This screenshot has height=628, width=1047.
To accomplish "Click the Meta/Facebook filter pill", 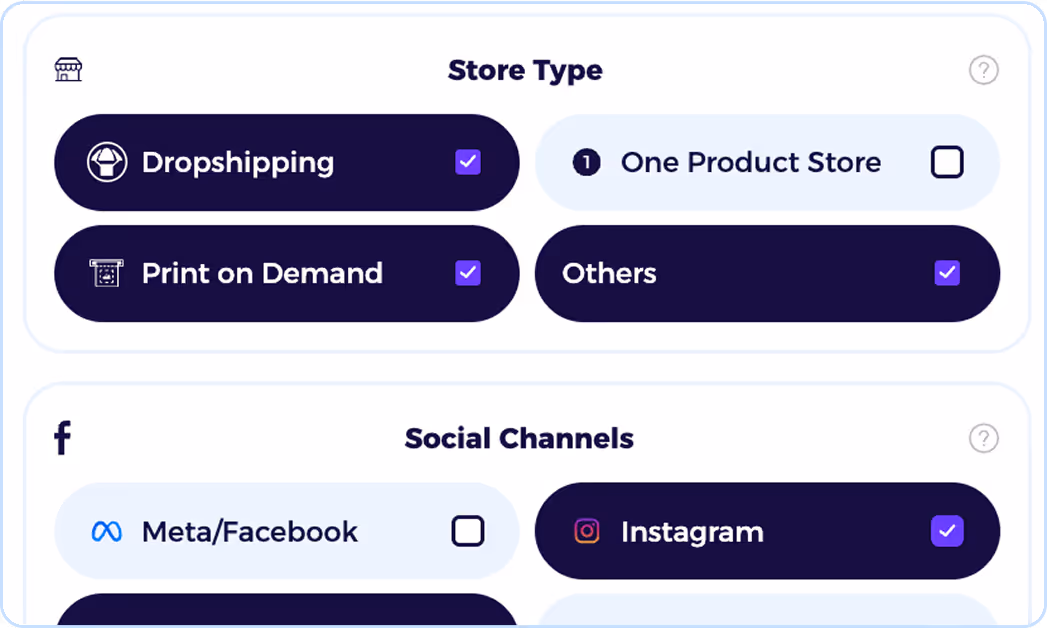I will [250, 531].
